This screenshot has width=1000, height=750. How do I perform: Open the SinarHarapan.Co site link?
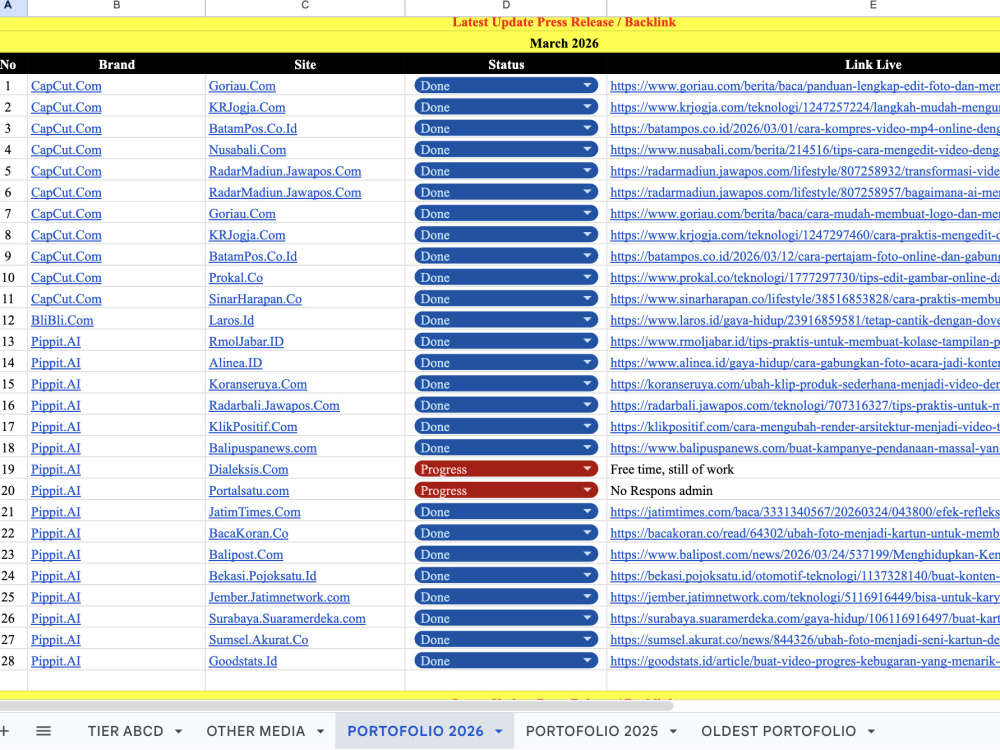click(255, 299)
